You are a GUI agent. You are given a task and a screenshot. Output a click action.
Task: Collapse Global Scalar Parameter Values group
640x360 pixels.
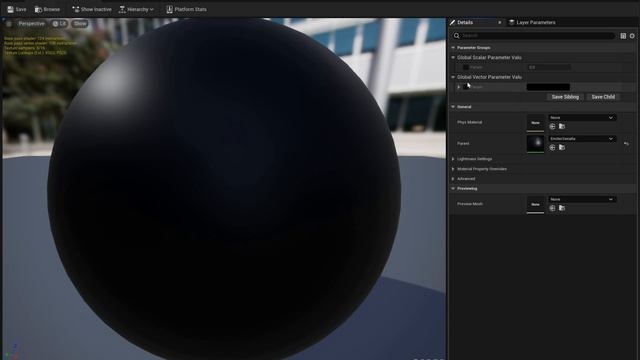tap(453, 58)
